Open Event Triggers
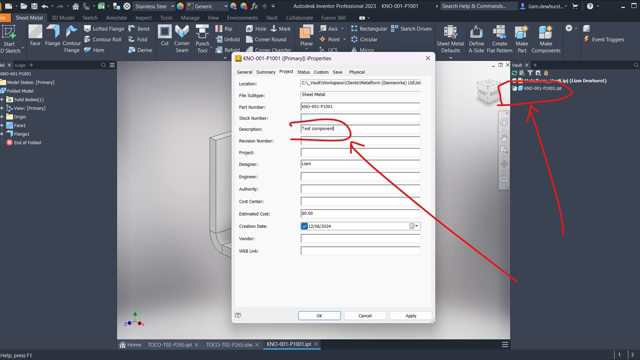The width and height of the screenshot is (640, 360). click(x=604, y=39)
